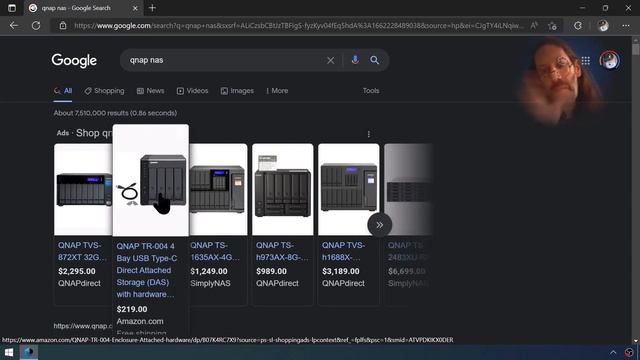View site information lock icon

click(63, 26)
